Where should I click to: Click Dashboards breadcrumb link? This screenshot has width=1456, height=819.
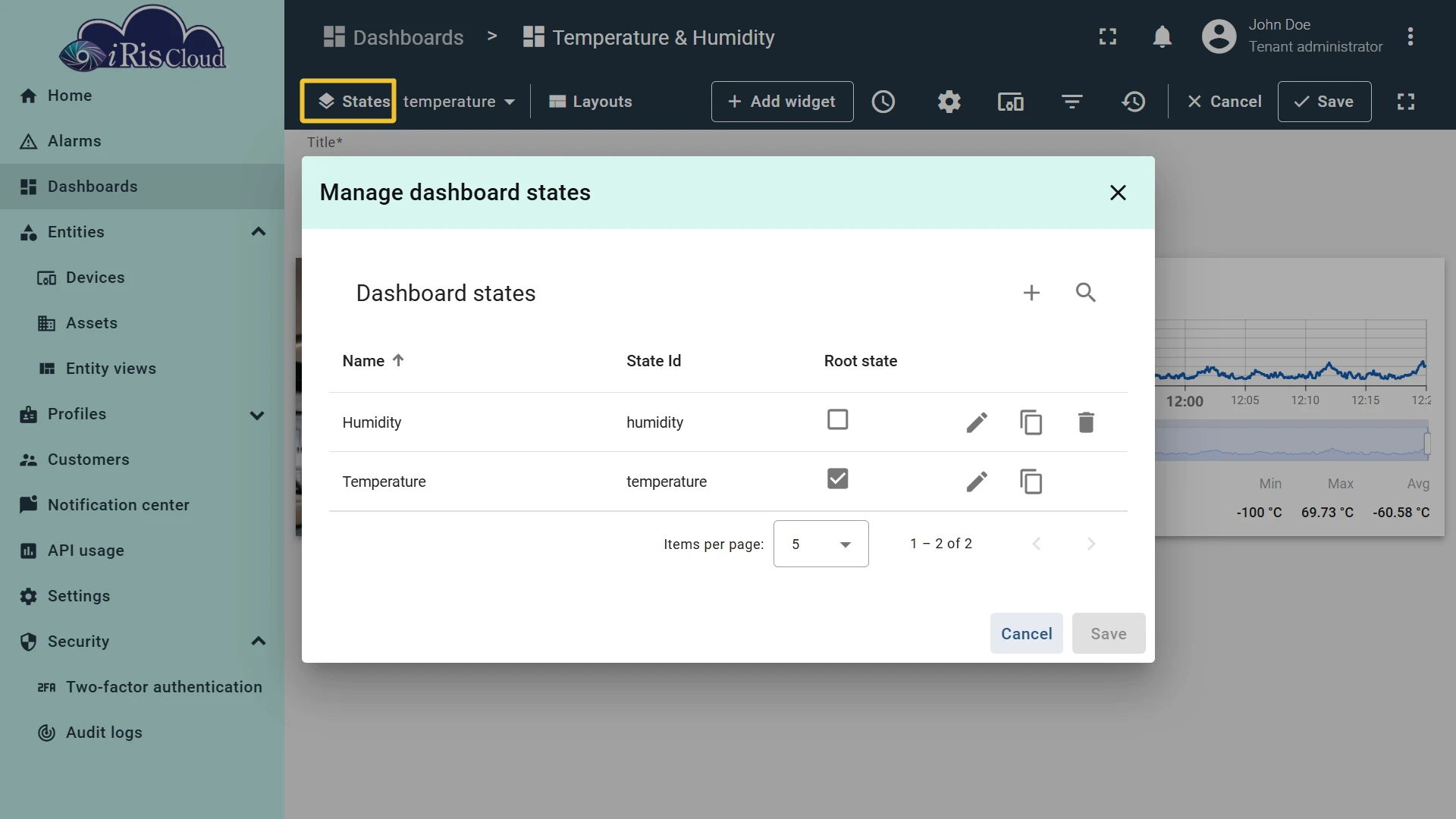[394, 37]
